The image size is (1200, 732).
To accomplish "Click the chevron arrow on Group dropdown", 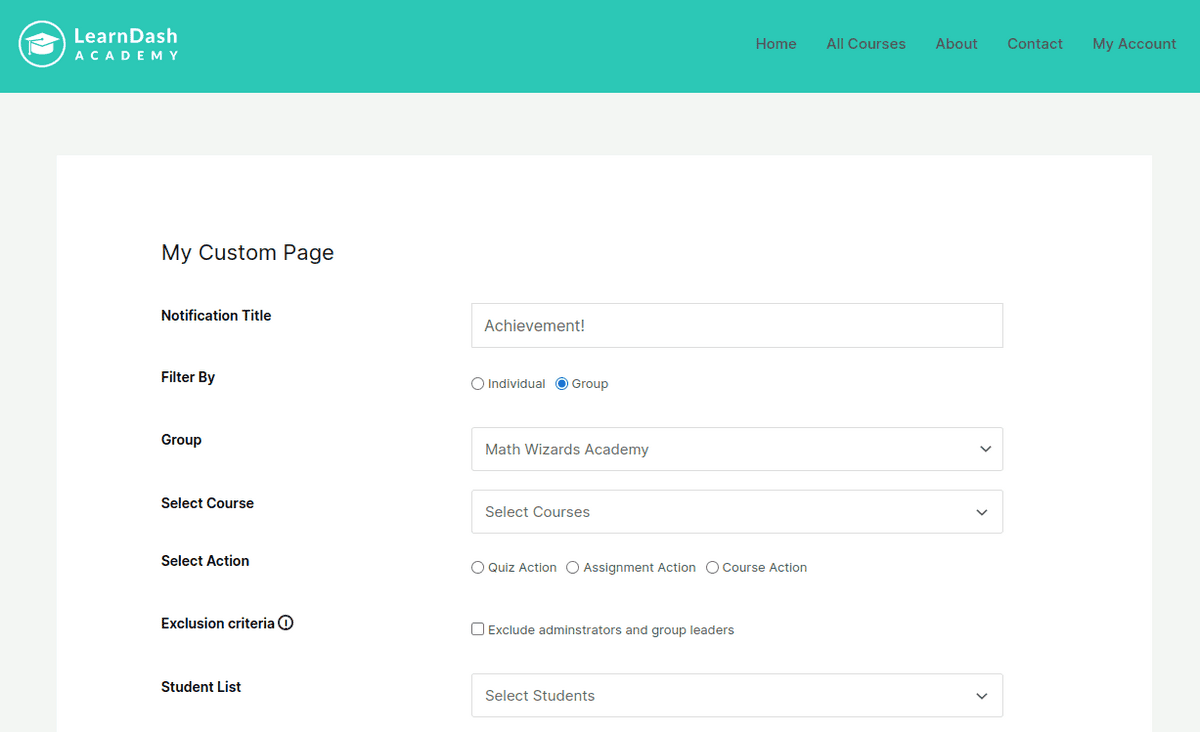I will [985, 450].
